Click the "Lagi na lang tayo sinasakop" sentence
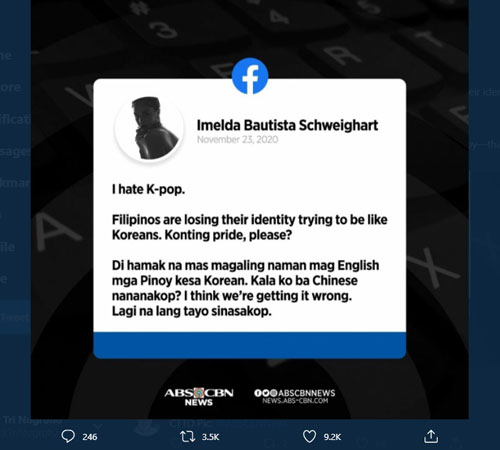The width and height of the screenshot is (500, 450). click(x=192, y=311)
